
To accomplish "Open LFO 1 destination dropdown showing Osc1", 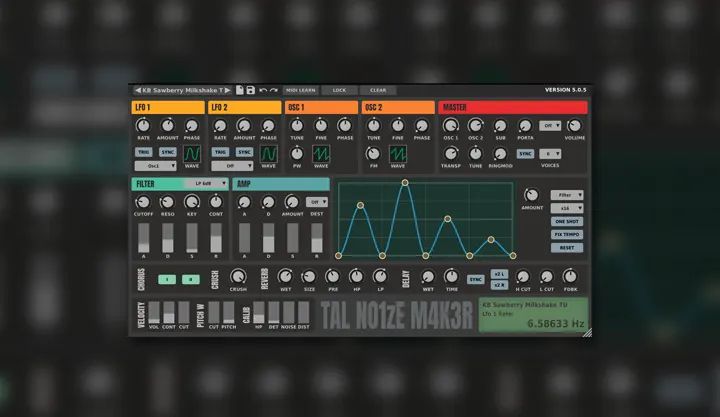I will click(155, 166).
